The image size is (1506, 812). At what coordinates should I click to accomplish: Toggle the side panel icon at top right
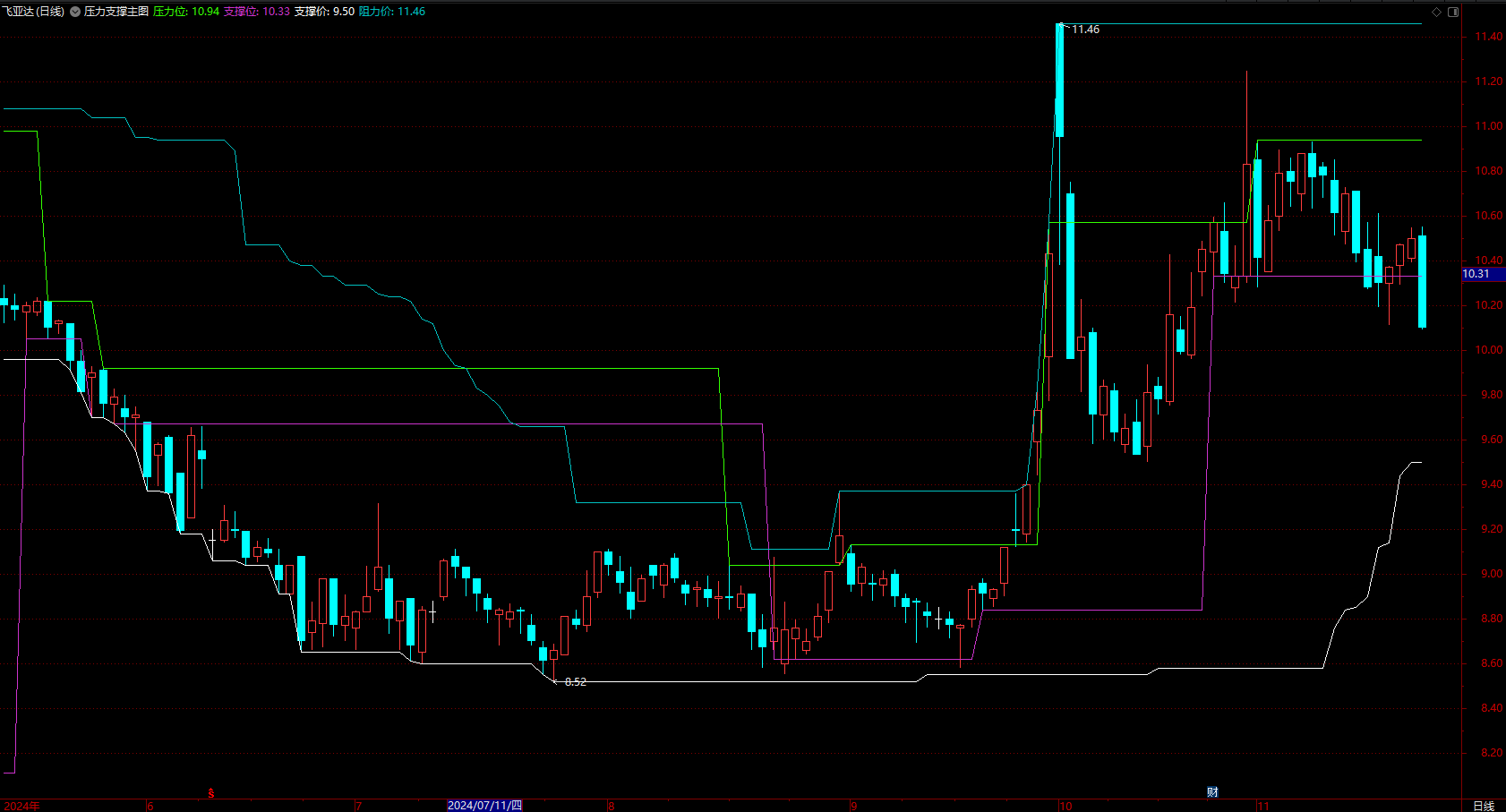click(x=1453, y=12)
